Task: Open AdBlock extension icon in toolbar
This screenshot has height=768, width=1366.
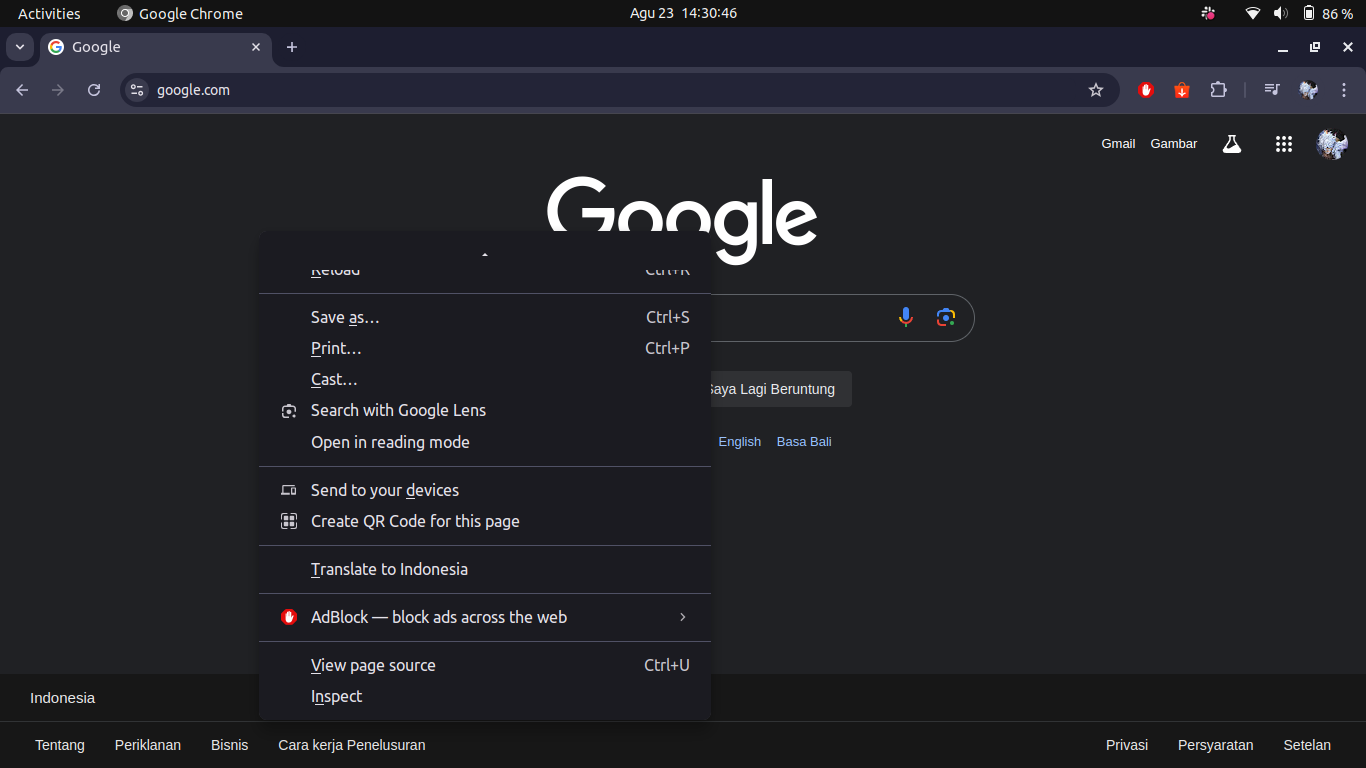Action: click(1146, 90)
